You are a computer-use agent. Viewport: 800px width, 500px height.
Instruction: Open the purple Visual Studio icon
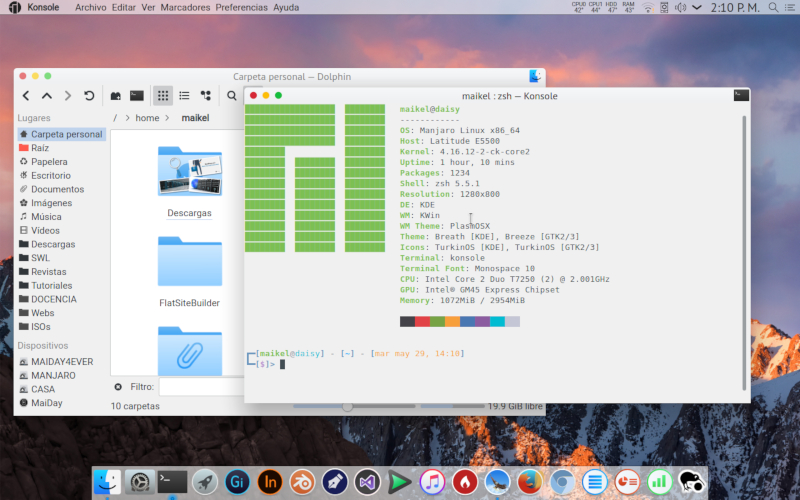[367, 482]
